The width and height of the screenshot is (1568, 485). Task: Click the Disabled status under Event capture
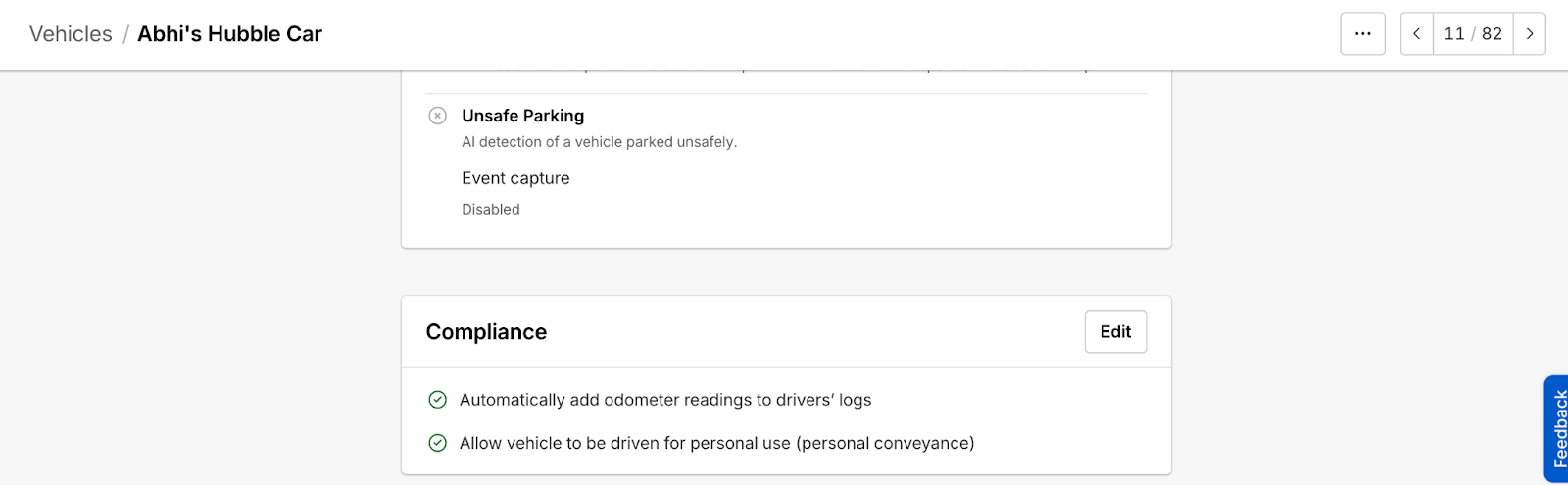pyautogui.click(x=491, y=209)
